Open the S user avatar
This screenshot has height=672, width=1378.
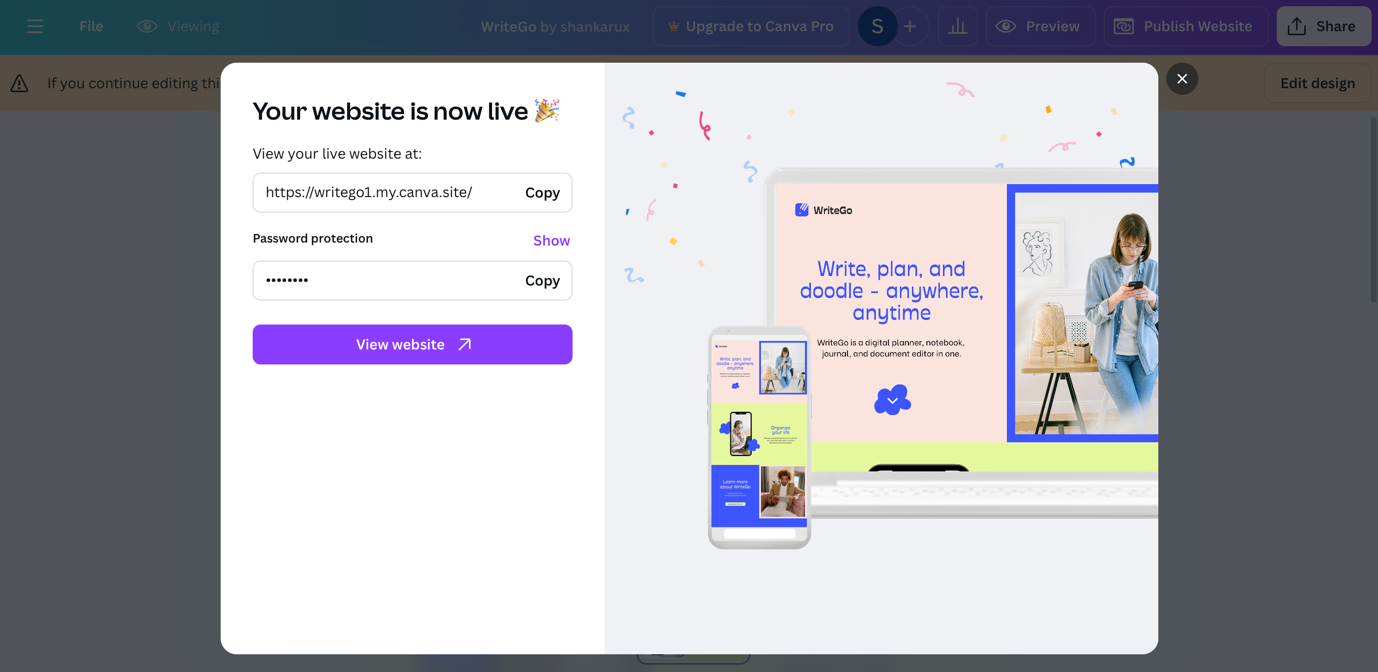877,27
